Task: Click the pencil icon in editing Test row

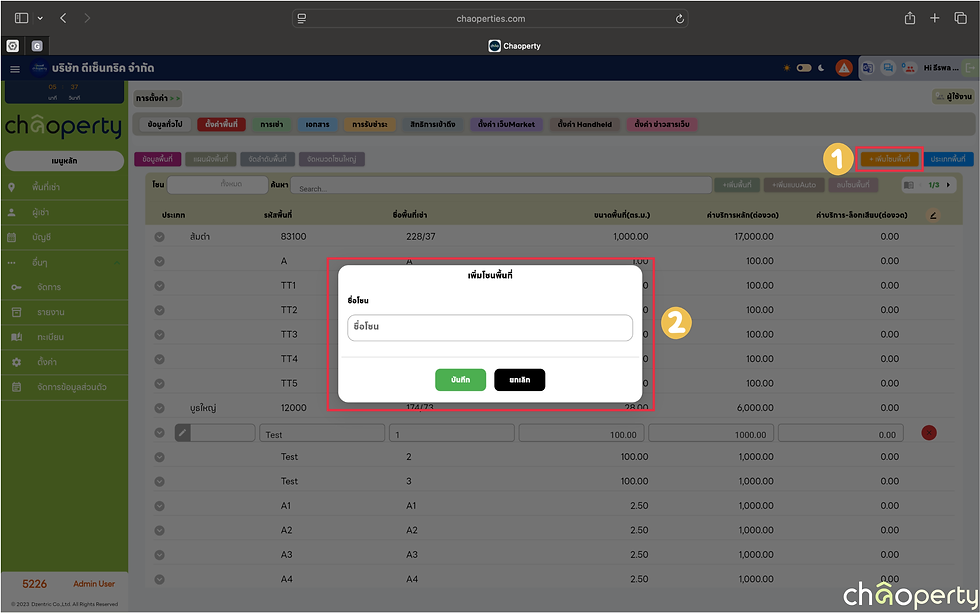Action: click(182, 432)
